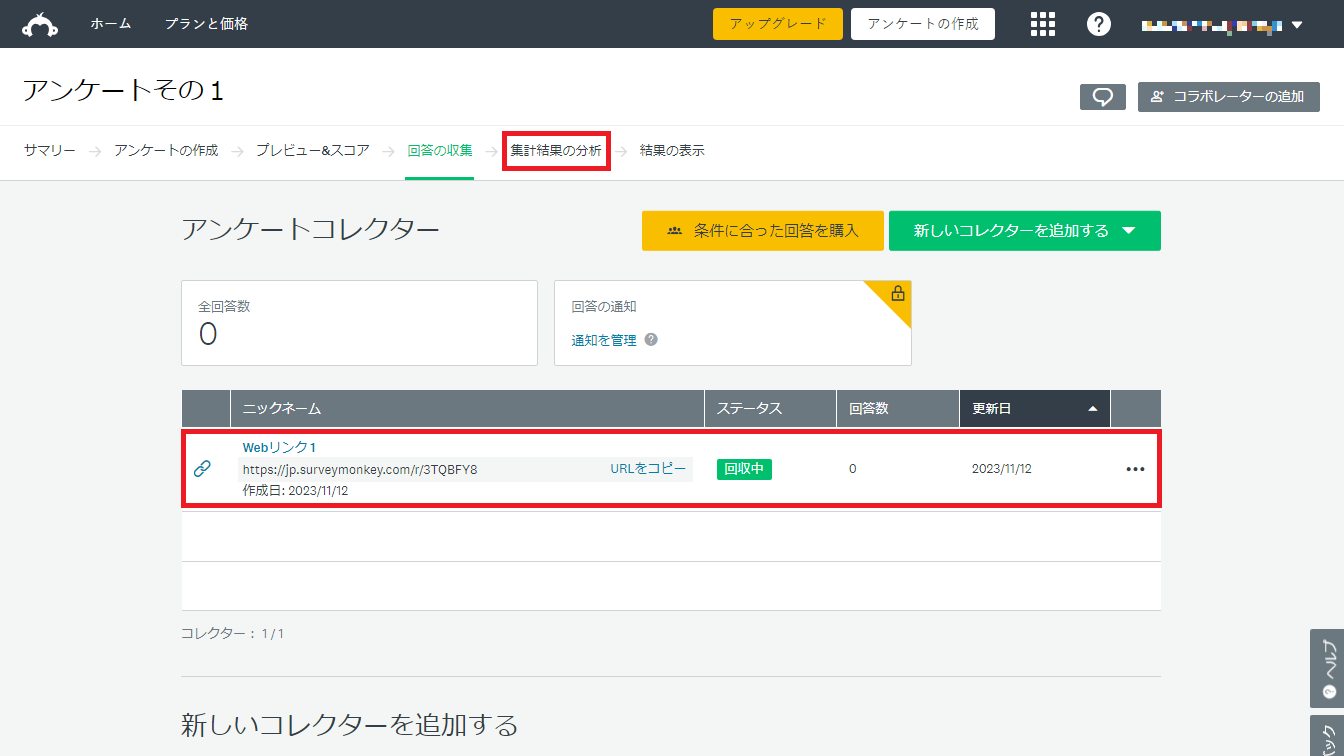Open the three-dot menu for Webリンク1
Image resolution: width=1344 pixels, height=756 pixels.
click(x=1135, y=469)
